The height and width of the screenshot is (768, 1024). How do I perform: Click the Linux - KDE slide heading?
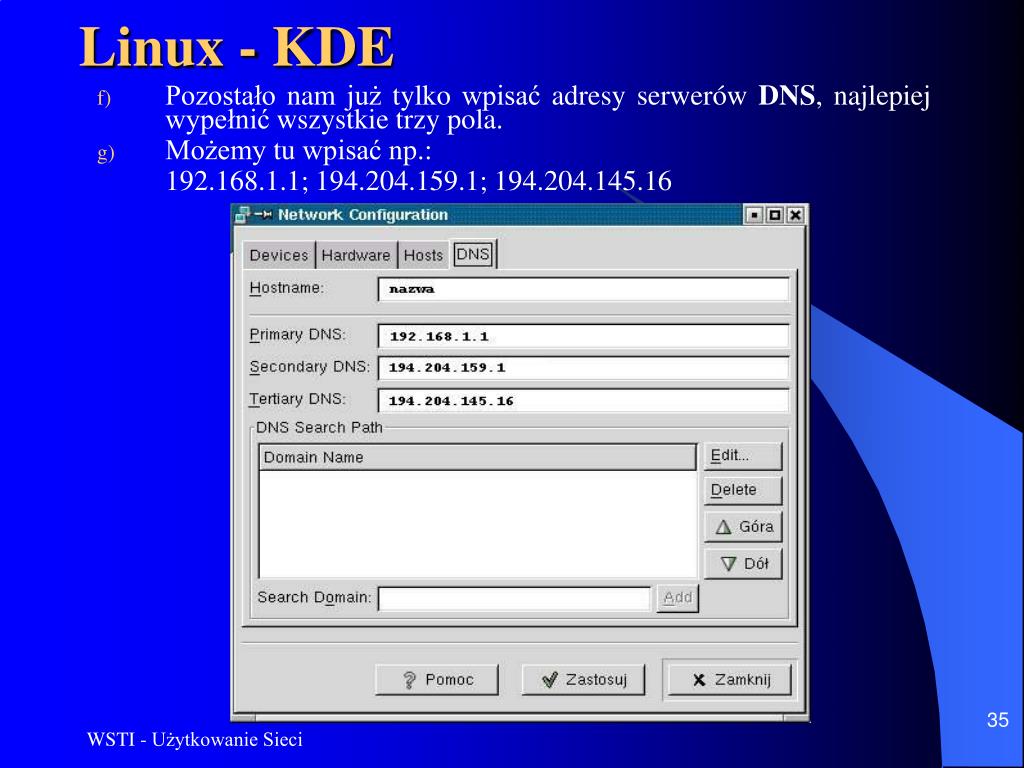(x=236, y=47)
